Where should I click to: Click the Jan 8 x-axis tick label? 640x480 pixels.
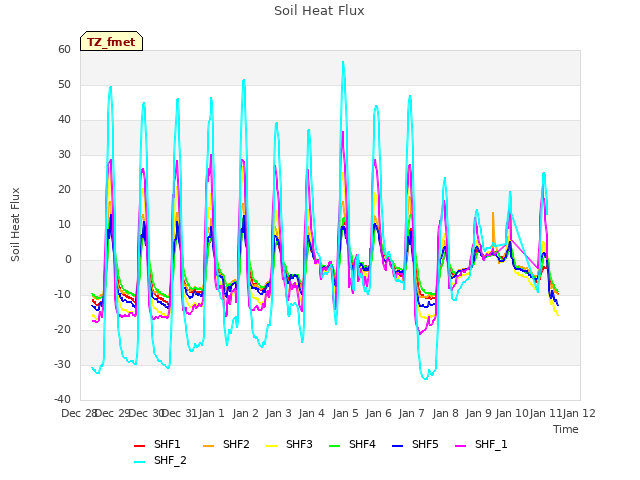tap(445, 413)
